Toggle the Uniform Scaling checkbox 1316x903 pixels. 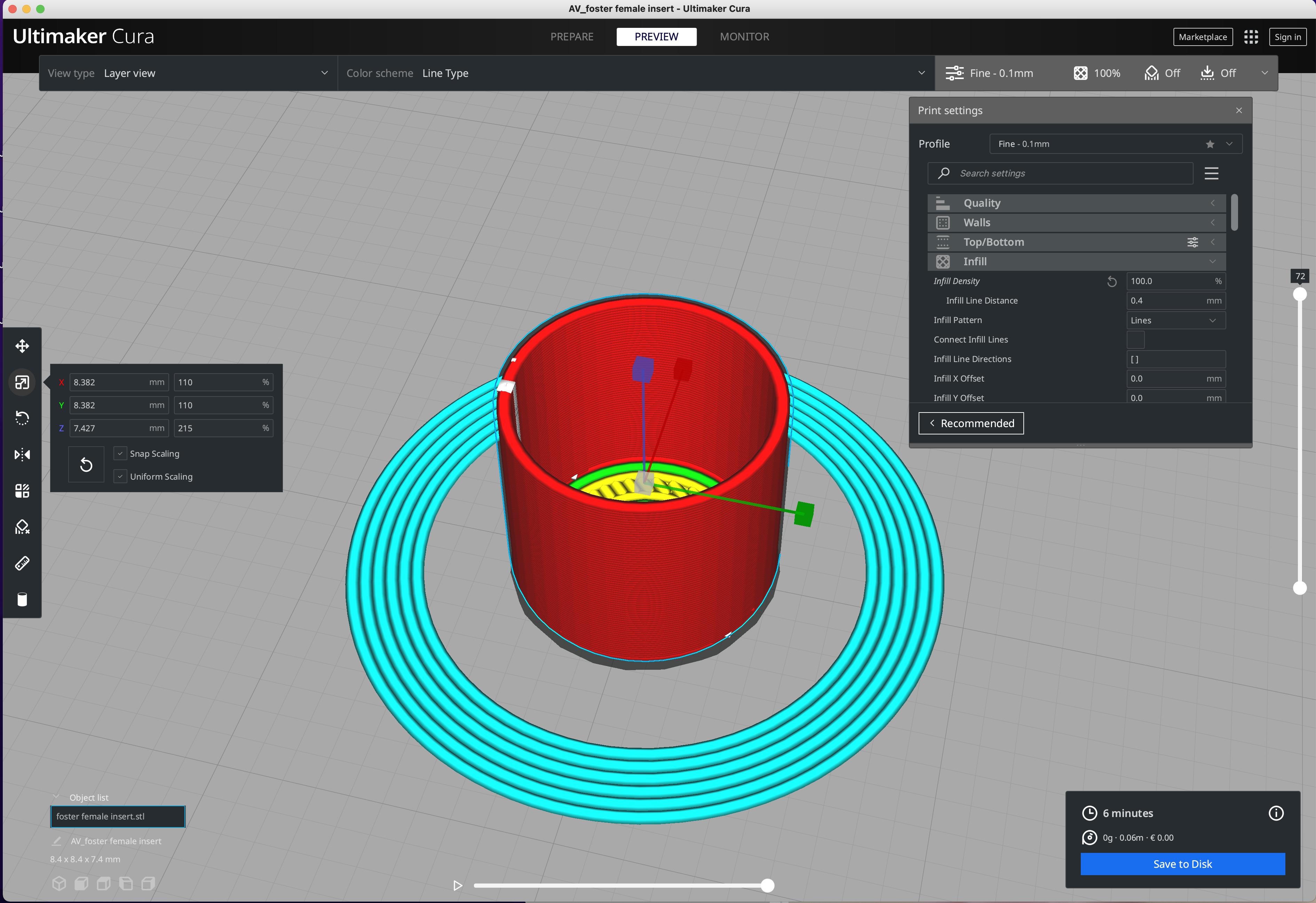[120, 477]
